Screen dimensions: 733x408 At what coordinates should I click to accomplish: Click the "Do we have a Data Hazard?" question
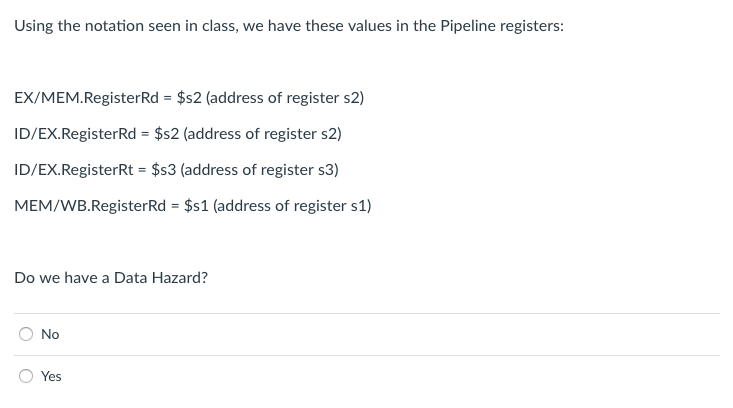point(111,277)
